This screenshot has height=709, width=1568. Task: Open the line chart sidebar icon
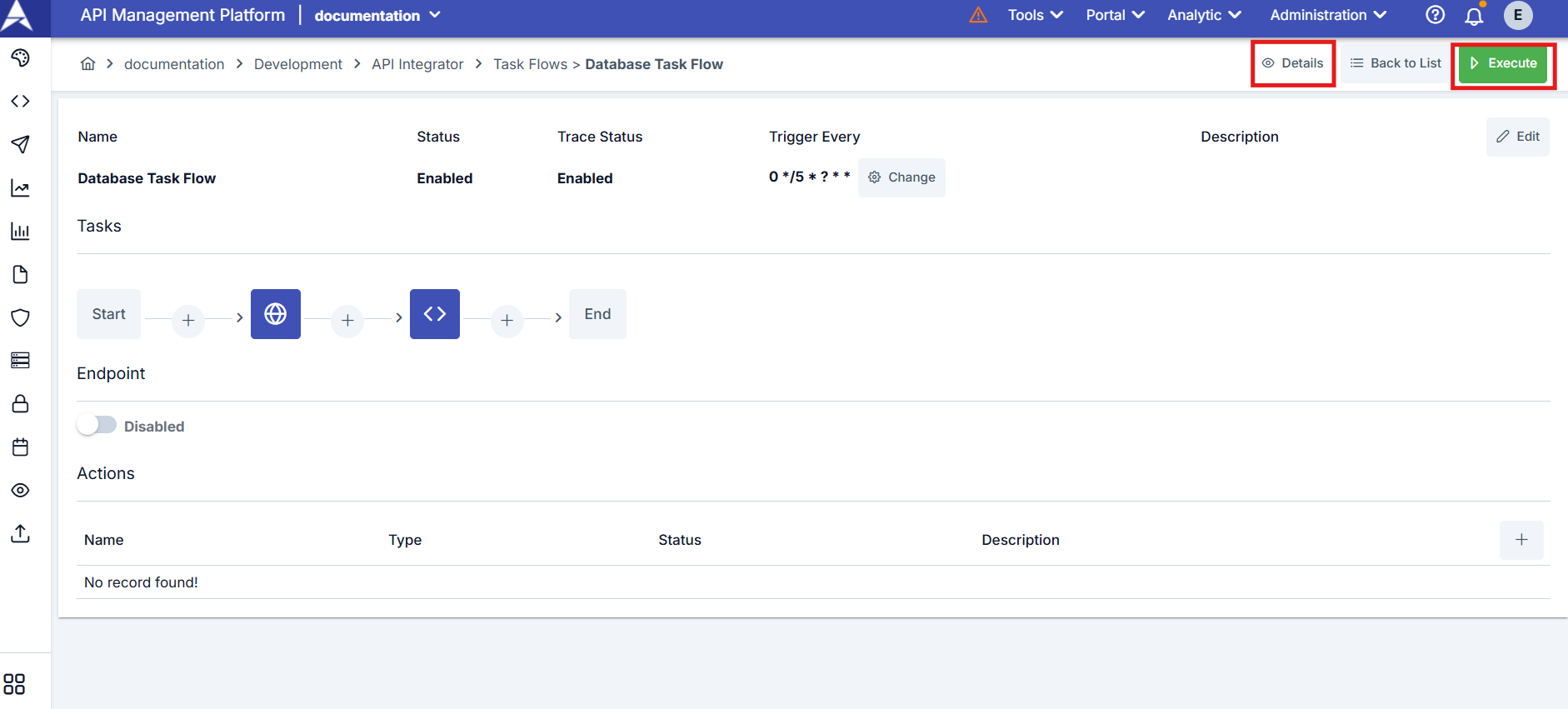point(21,188)
